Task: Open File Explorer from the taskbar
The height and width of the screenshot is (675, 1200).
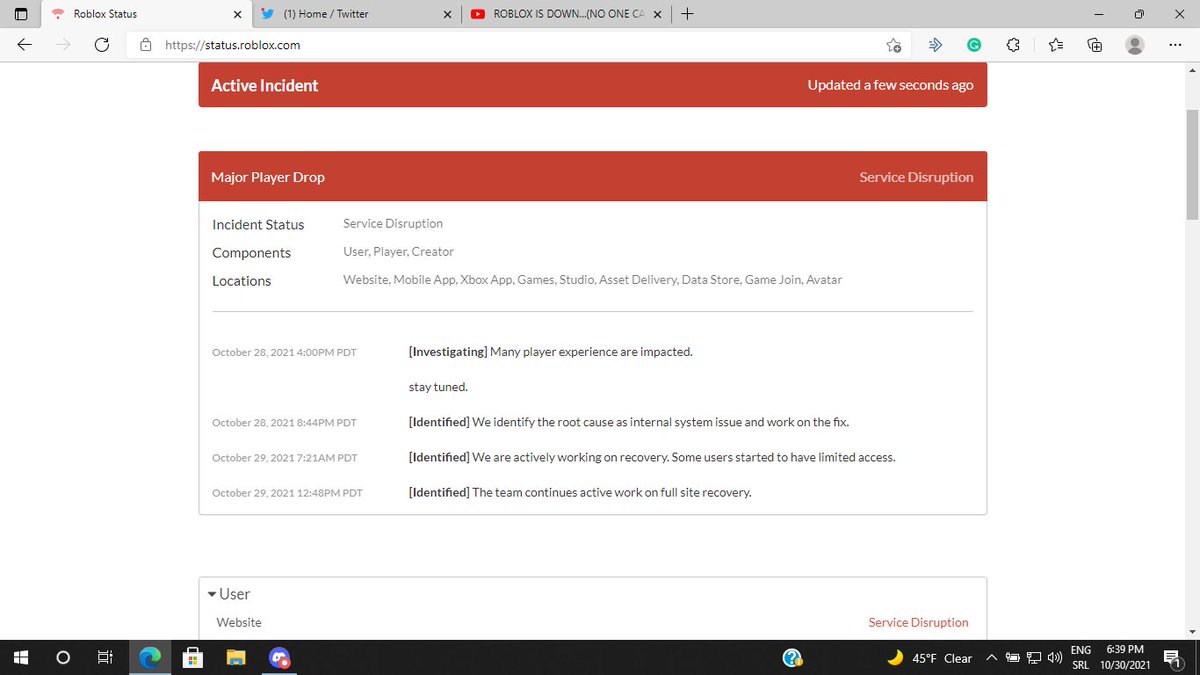Action: coord(236,657)
